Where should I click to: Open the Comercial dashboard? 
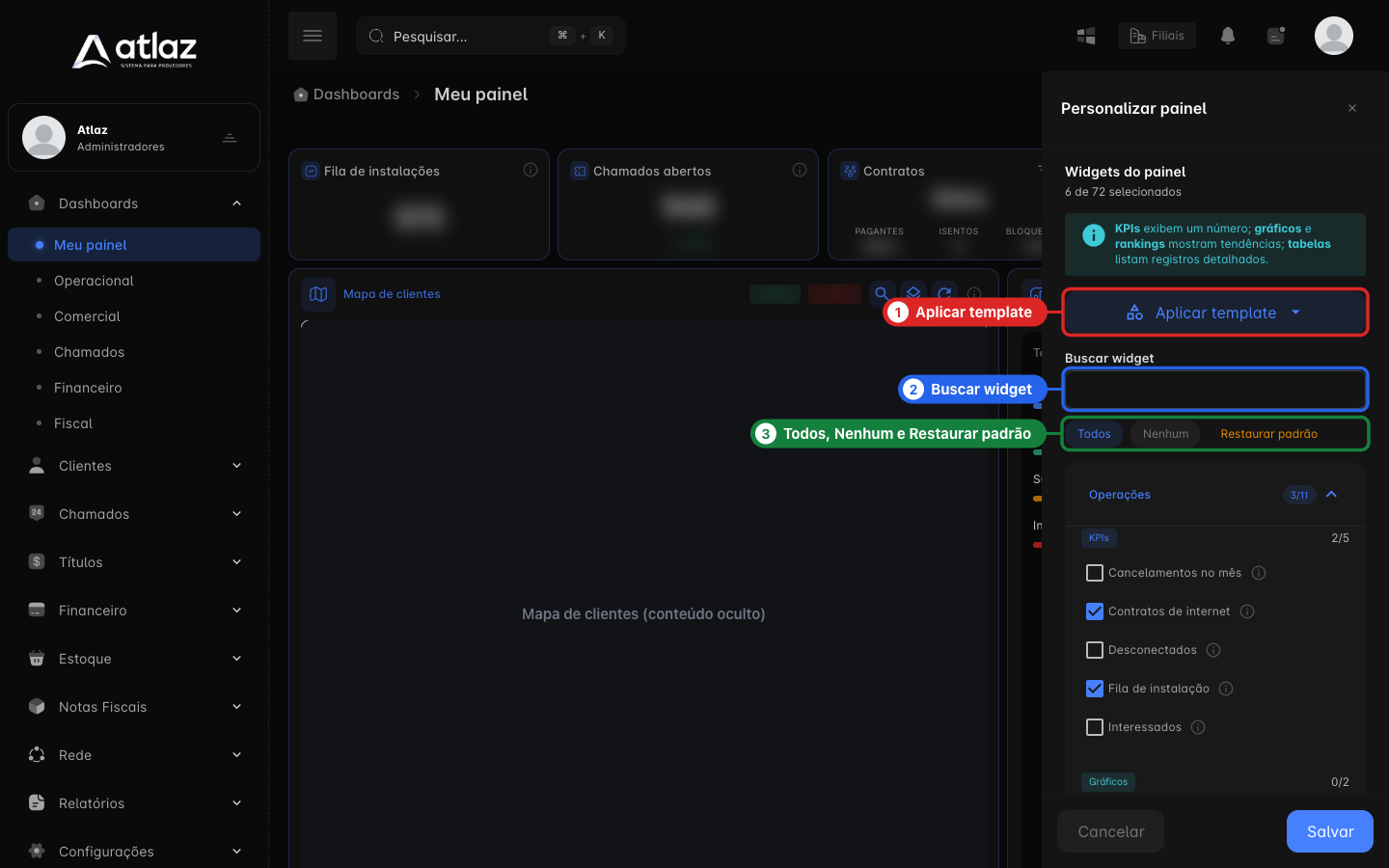[x=134, y=316]
